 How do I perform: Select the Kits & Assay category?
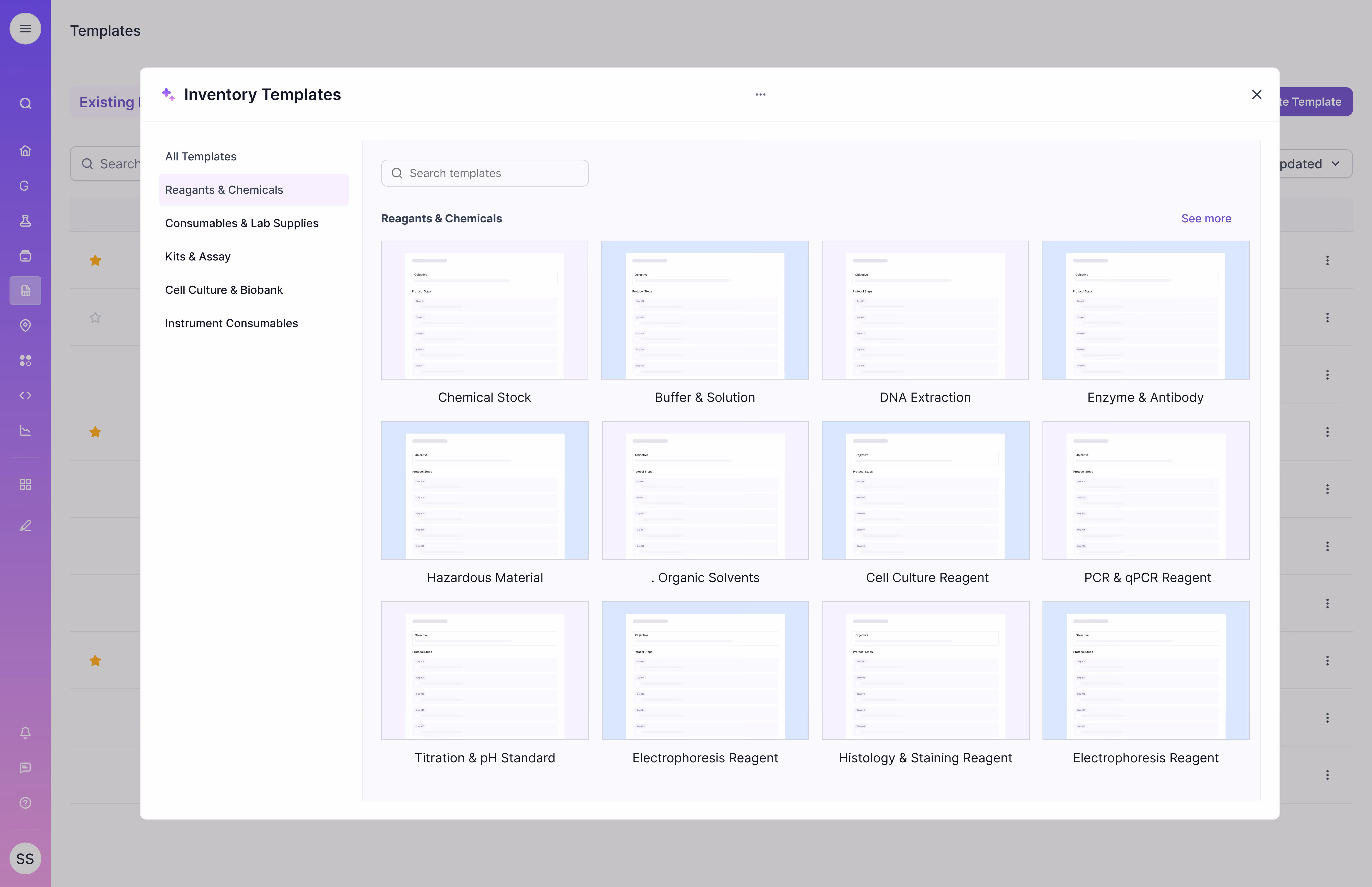[197, 256]
